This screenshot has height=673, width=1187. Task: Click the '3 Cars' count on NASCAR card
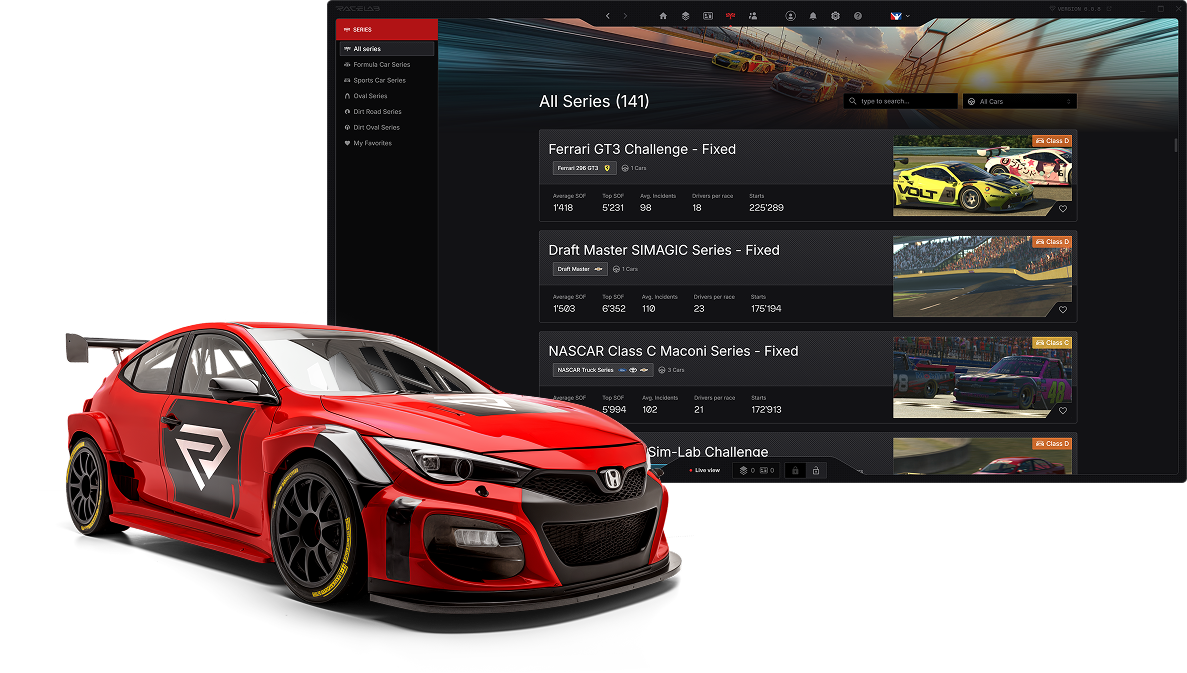[x=671, y=370]
